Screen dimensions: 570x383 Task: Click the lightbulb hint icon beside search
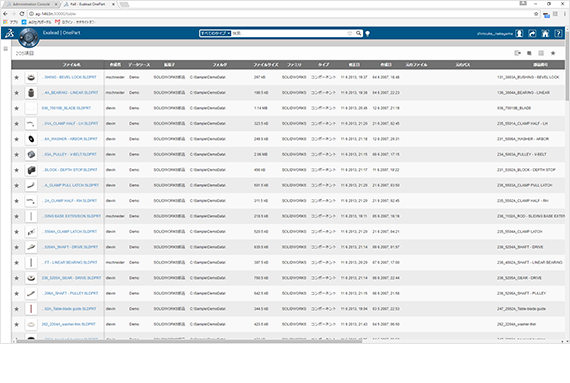point(368,33)
